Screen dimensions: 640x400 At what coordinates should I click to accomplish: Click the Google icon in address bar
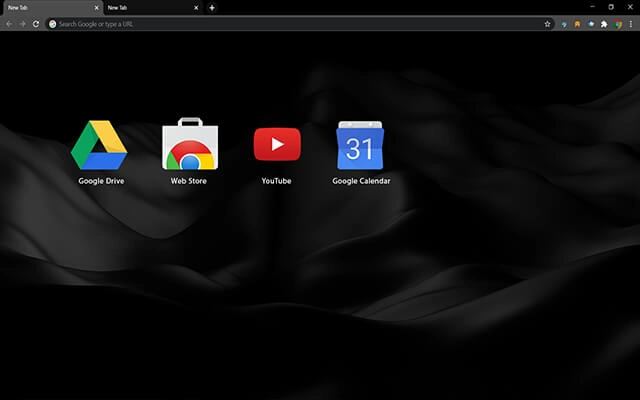coord(53,24)
